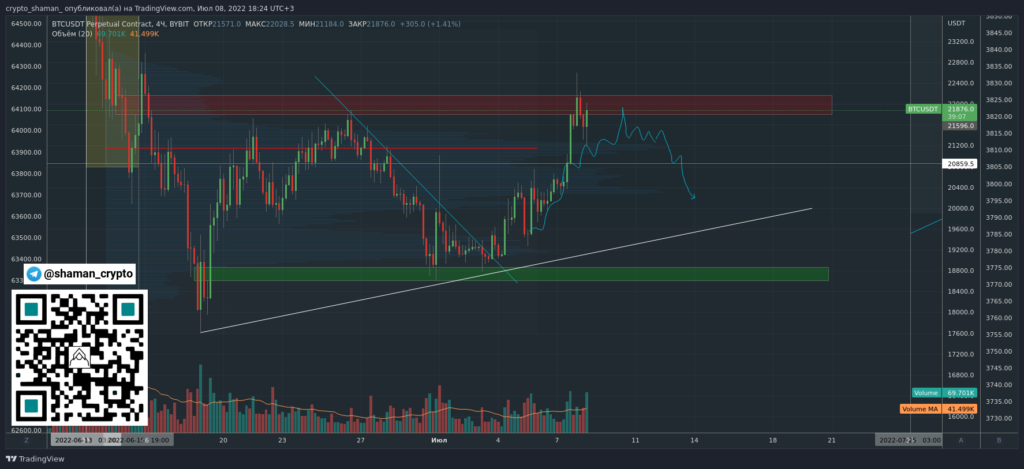Click the 3845.00 right scale label

(999, 33)
